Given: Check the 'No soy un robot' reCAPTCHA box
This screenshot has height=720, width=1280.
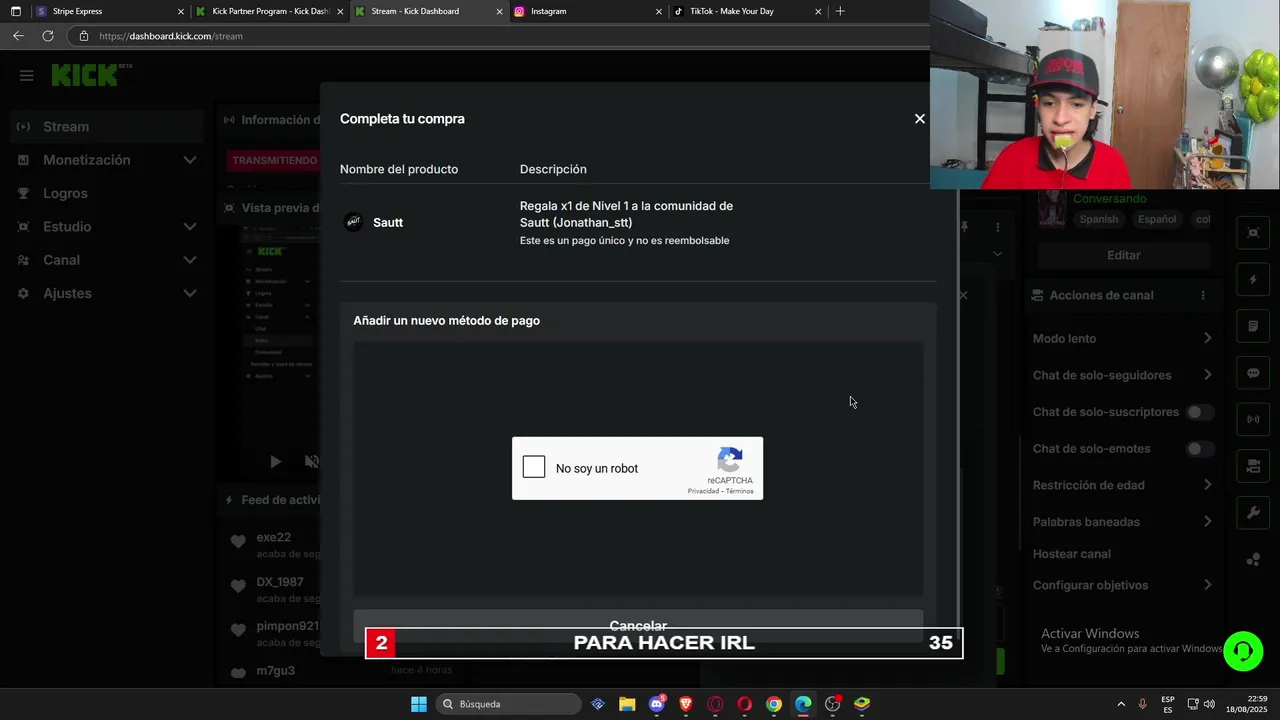Looking at the screenshot, I should pyautogui.click(x=534, y=467).
